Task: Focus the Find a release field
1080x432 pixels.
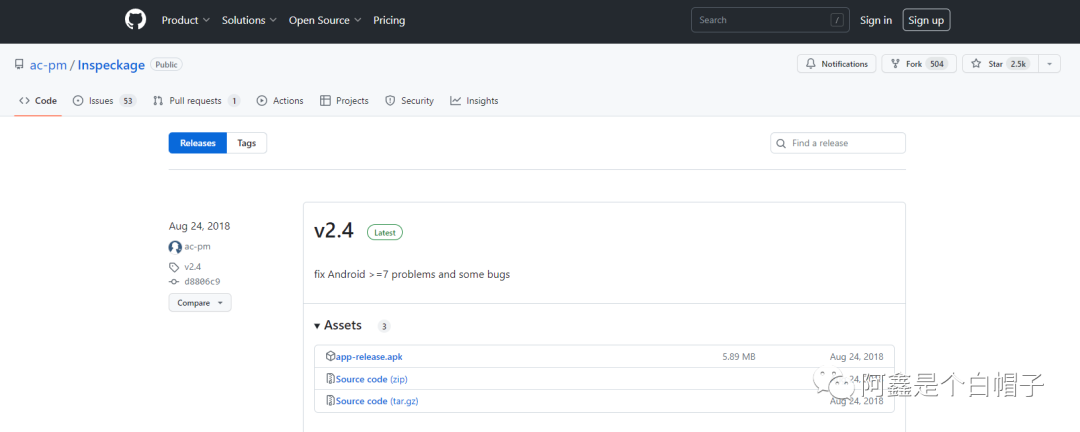Action: click(x=838, y=143)
